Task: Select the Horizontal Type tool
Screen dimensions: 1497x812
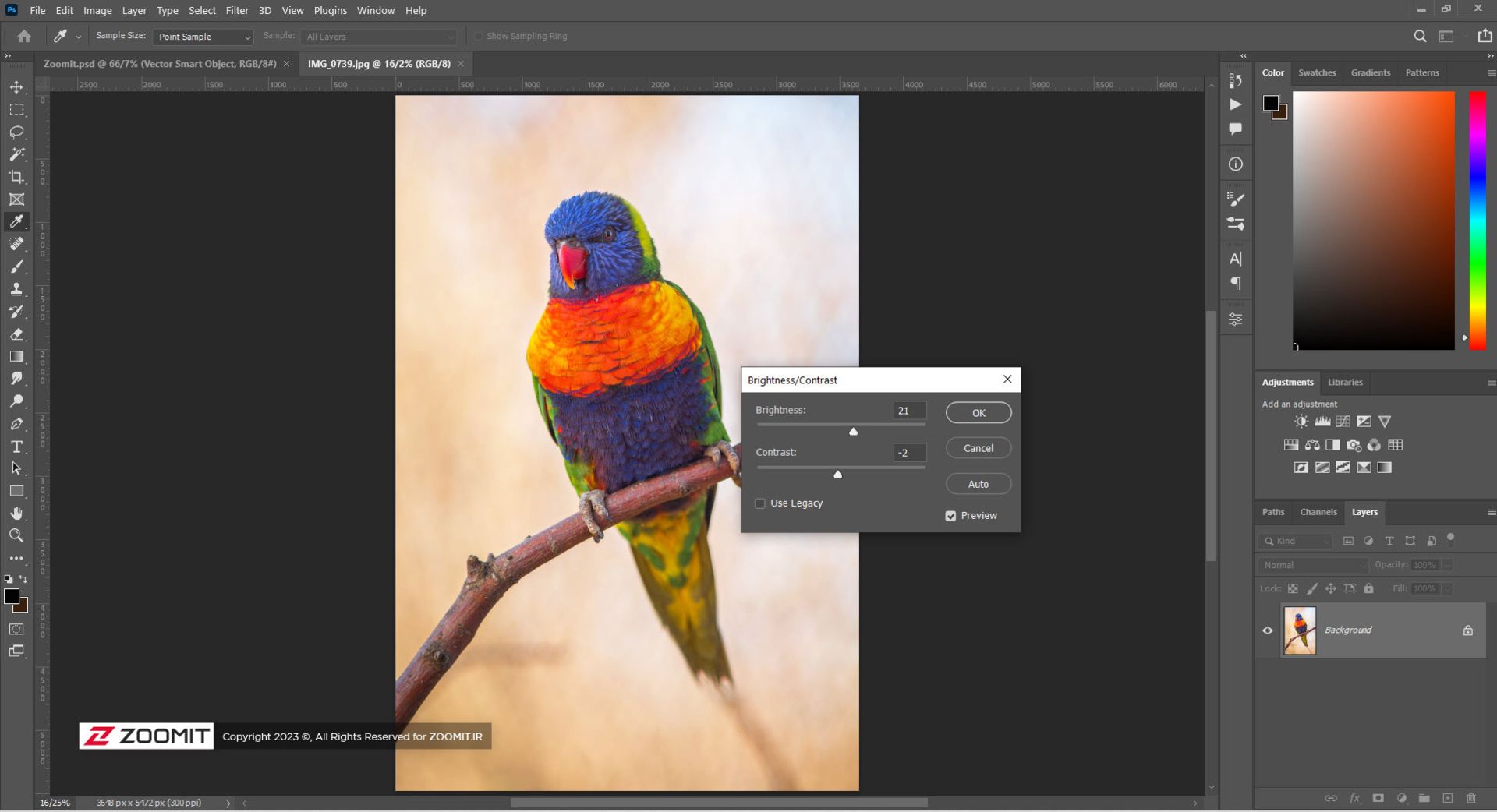Action: tap(16, 447)
